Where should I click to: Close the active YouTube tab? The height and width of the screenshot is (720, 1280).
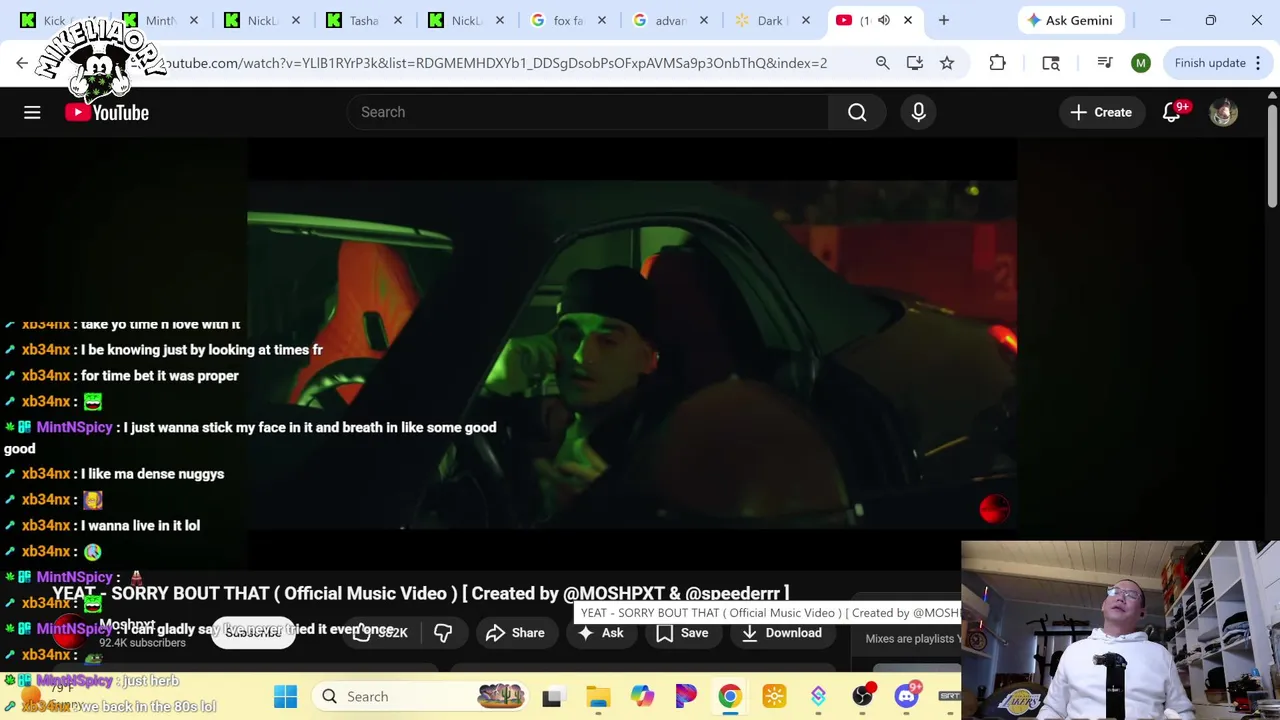(908, 20)
